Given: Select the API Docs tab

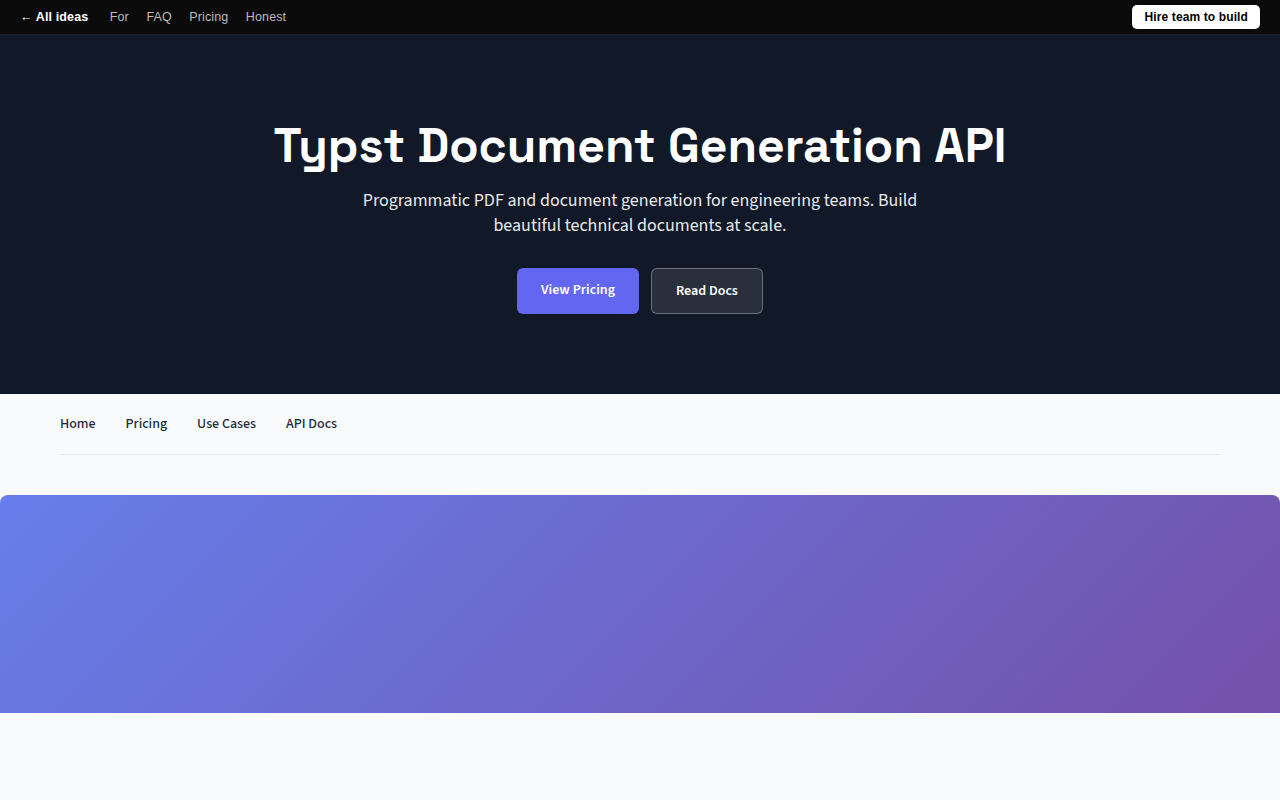Looking at the screenshot, I should pos(311,424).
